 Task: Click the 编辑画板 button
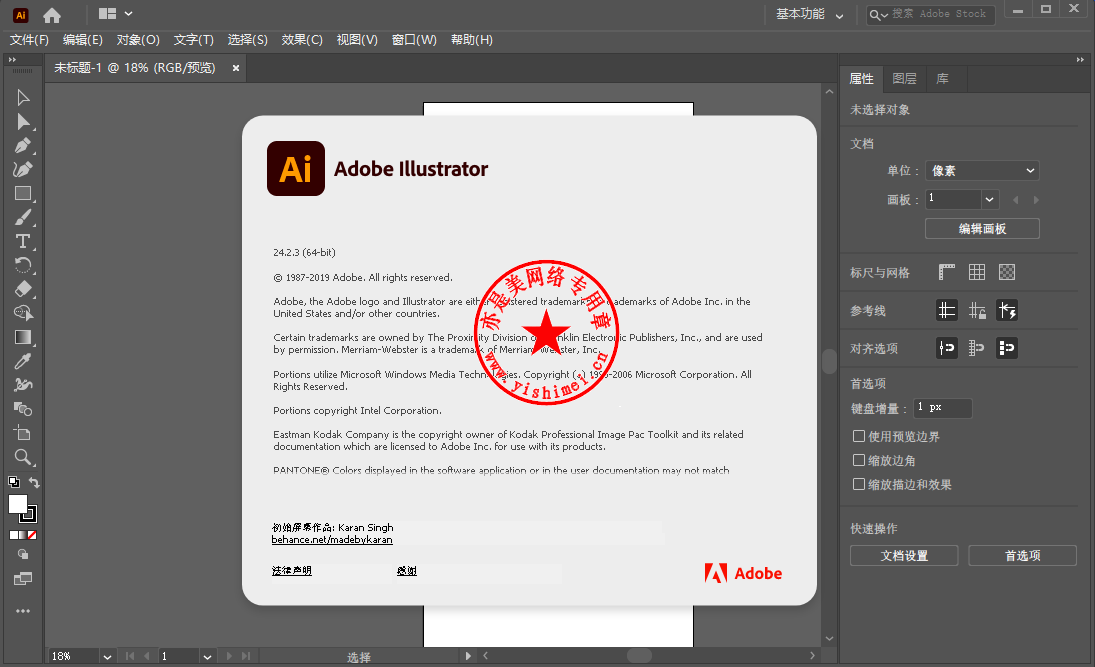(x=982, y=228)
